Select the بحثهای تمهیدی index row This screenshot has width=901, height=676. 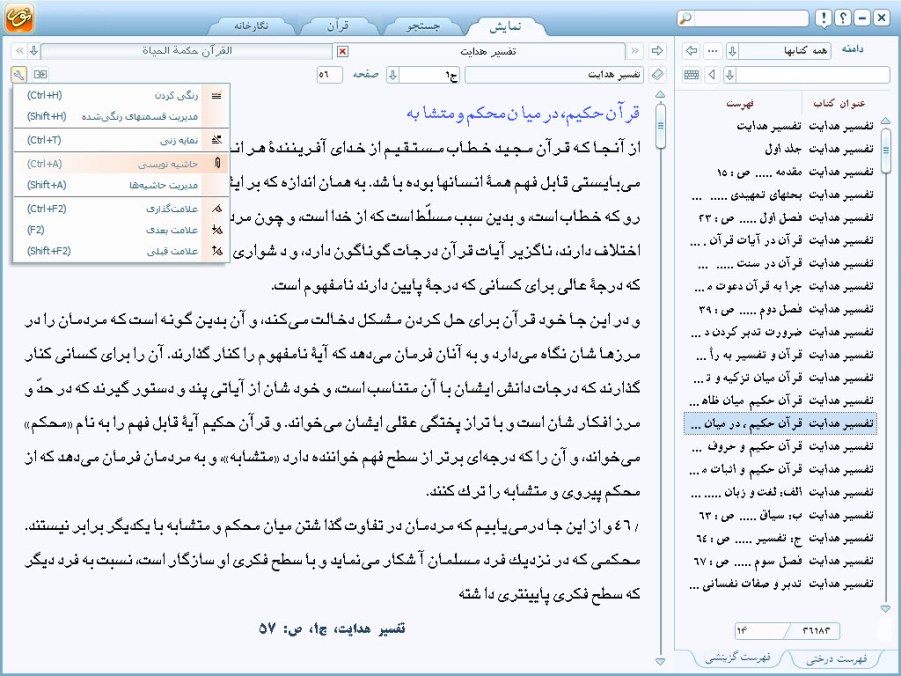coord(780,195)
